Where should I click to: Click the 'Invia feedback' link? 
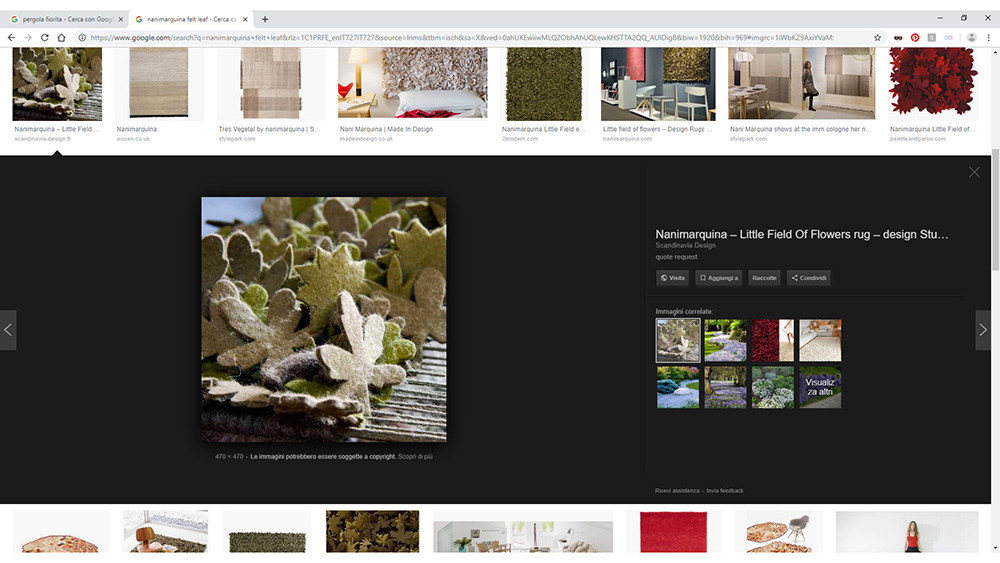point(724,490)
